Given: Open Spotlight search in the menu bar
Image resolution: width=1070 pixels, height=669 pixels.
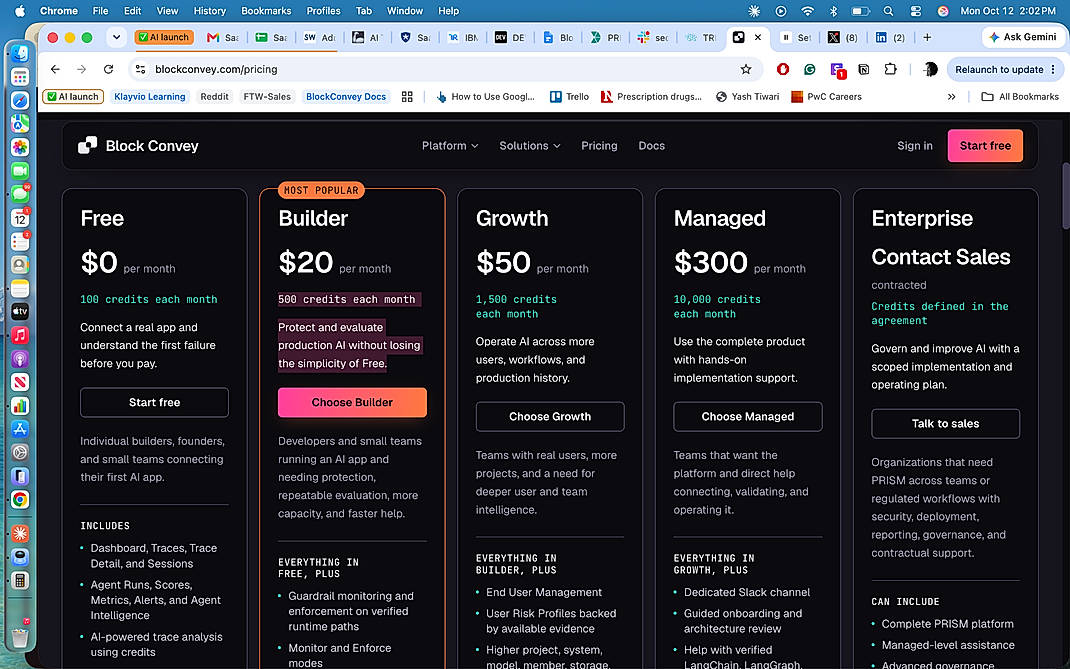Looking at the screenshot, I should click(888, 11).
